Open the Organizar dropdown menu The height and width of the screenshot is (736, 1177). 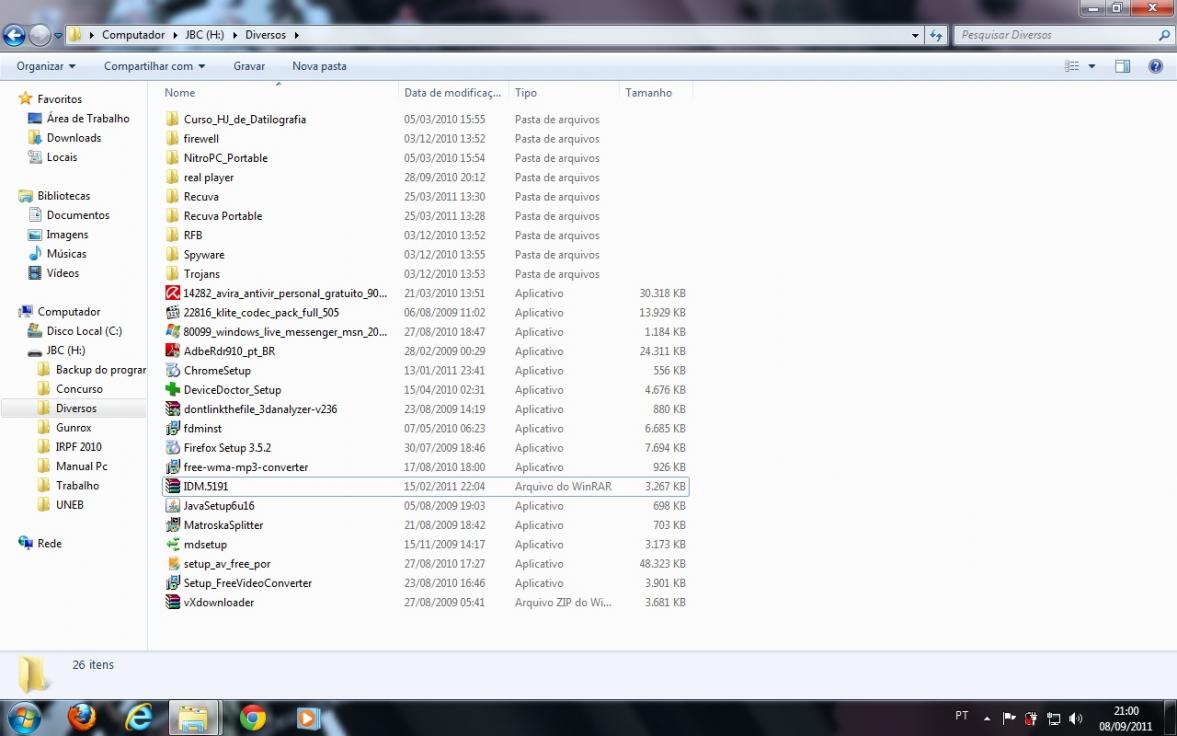pyautogui.click(x=46, y=66)
